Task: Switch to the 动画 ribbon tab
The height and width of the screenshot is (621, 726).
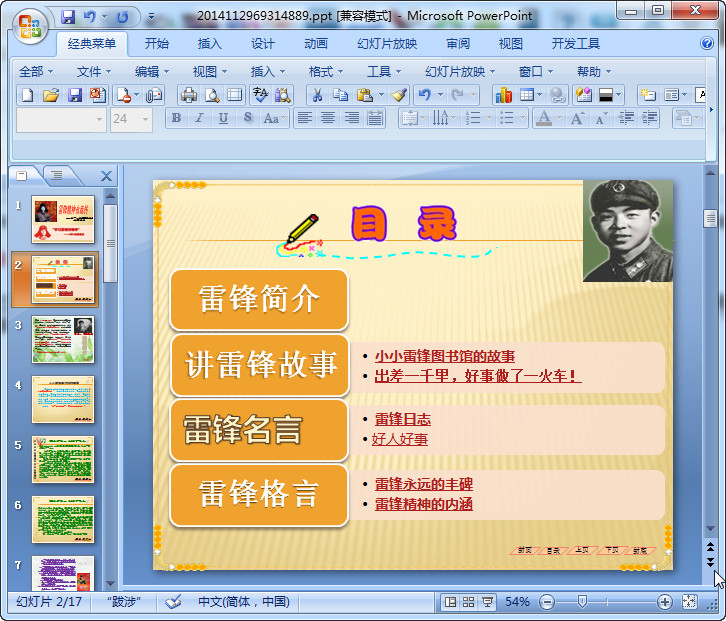Action: 316,44
